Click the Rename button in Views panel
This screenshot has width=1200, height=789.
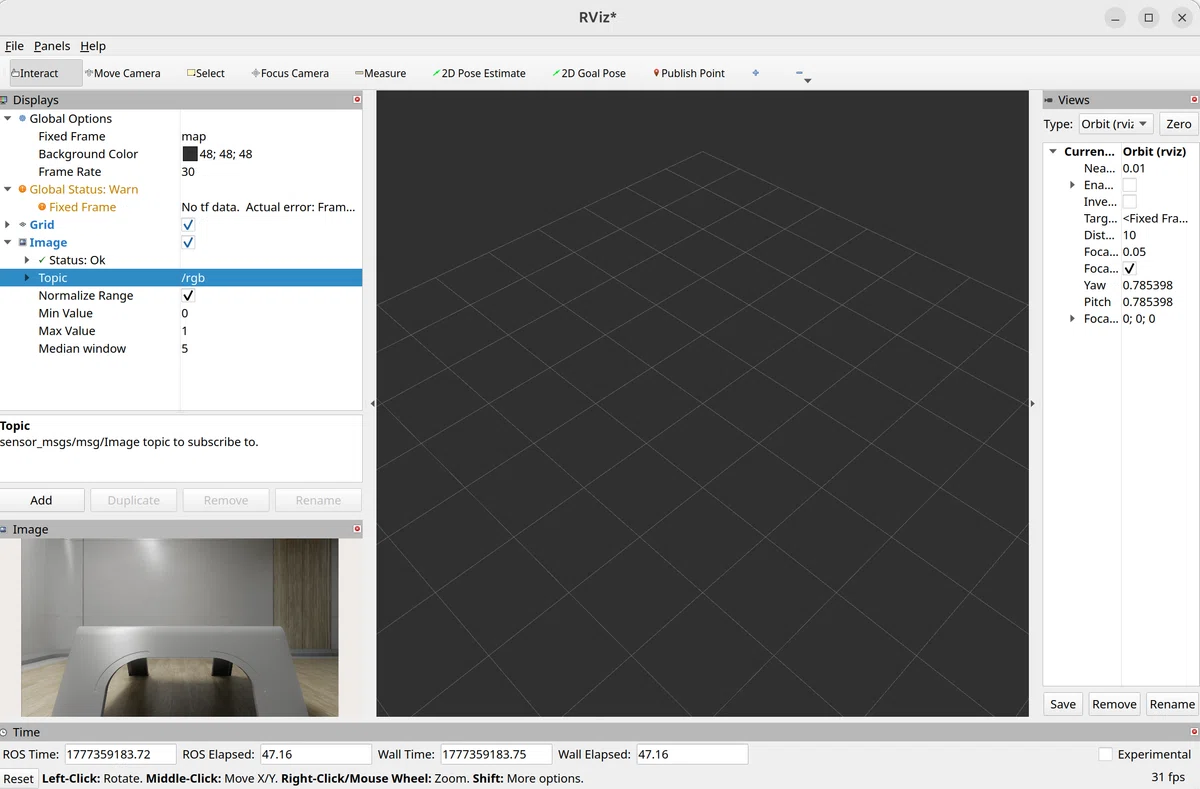click(1172, 704)
